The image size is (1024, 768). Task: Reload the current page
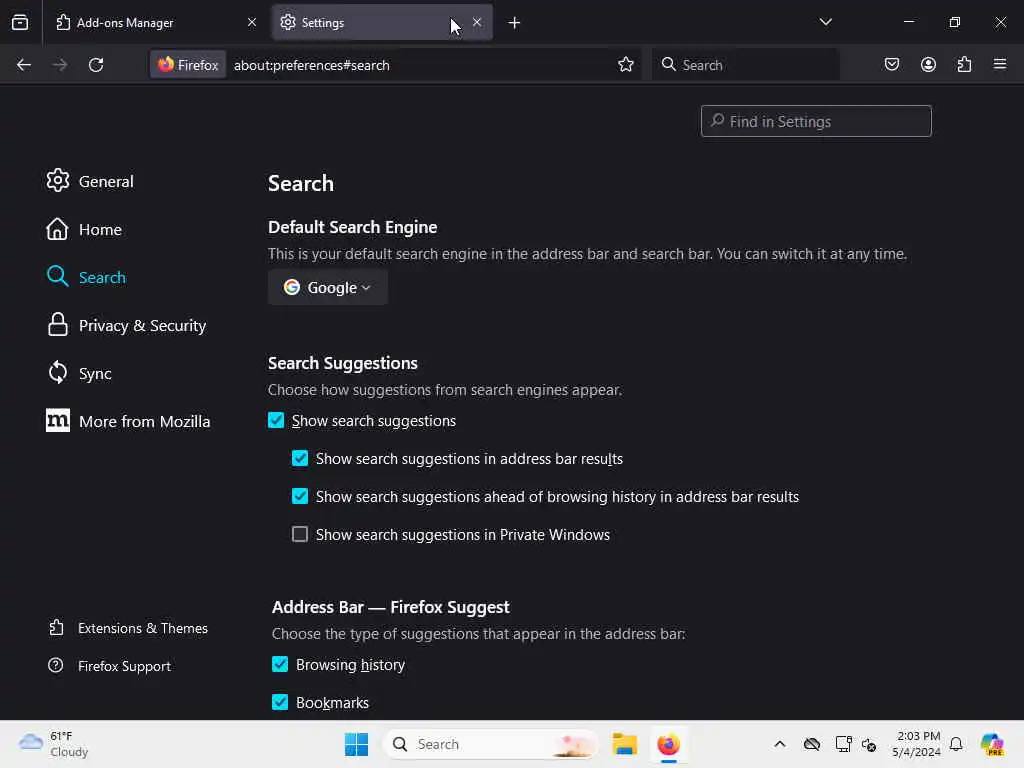[96, 65]
